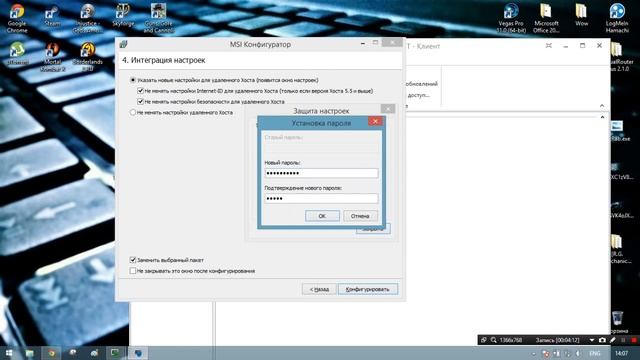Stop recording with red square button
Image resolution: width=640 pixels, height=360 pixels.
click(x=634, y=340)
